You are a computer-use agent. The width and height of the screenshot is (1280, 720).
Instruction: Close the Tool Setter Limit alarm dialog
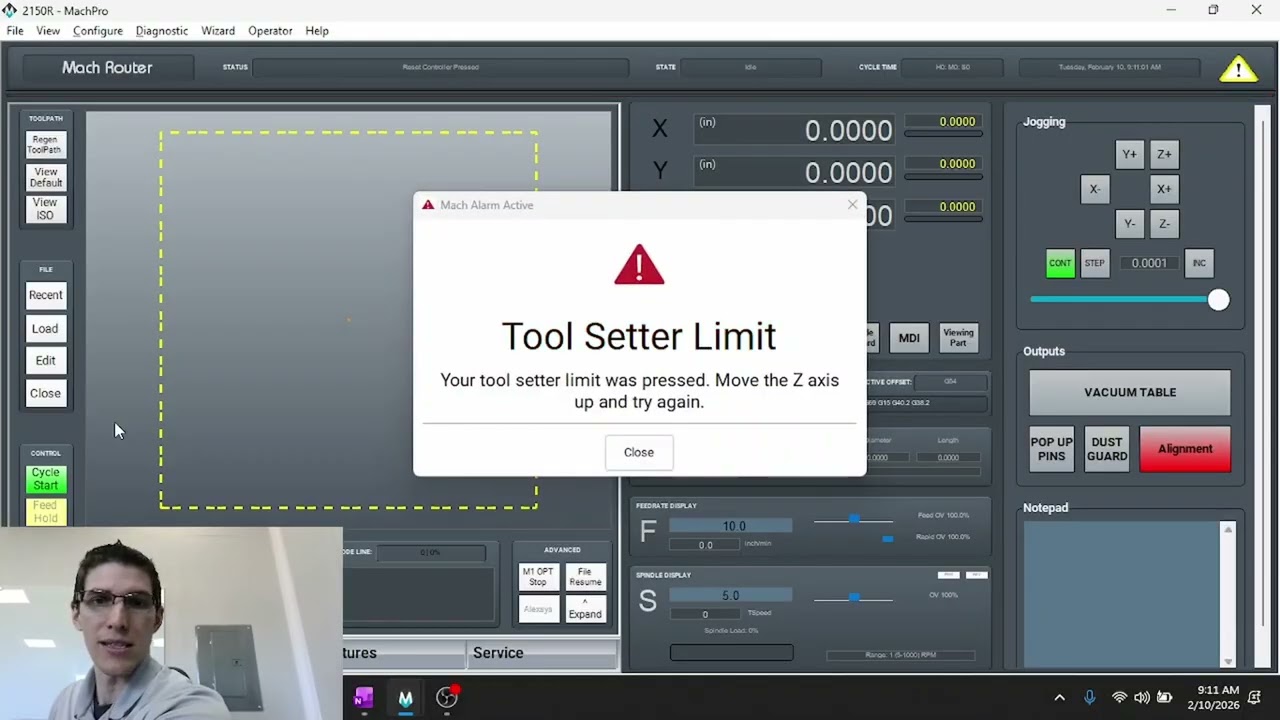639,452
